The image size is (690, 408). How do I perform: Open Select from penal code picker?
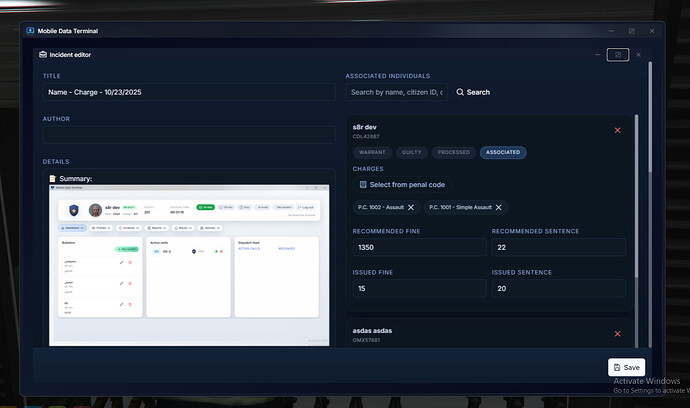(402, 184)
